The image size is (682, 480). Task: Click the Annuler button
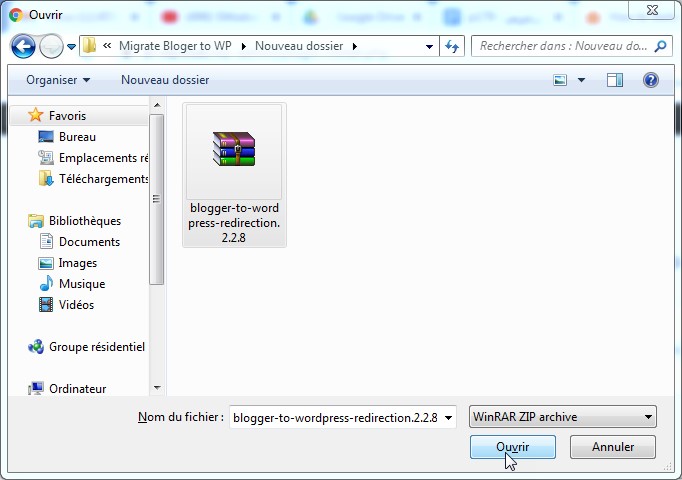click(x=612, y=447)
